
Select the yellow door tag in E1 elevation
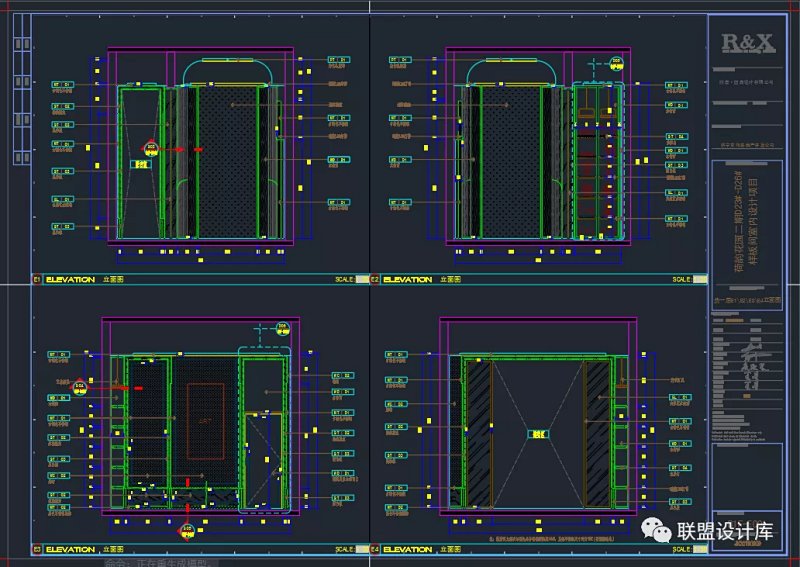tap(141, 163)
